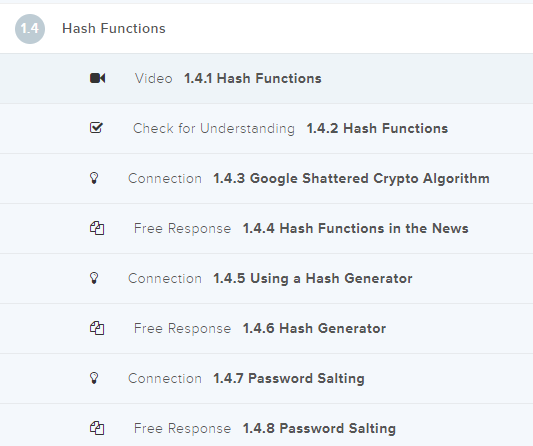
Task: Open 1.4.4 Hash Functions in the News
Action: tap(355, 228)
